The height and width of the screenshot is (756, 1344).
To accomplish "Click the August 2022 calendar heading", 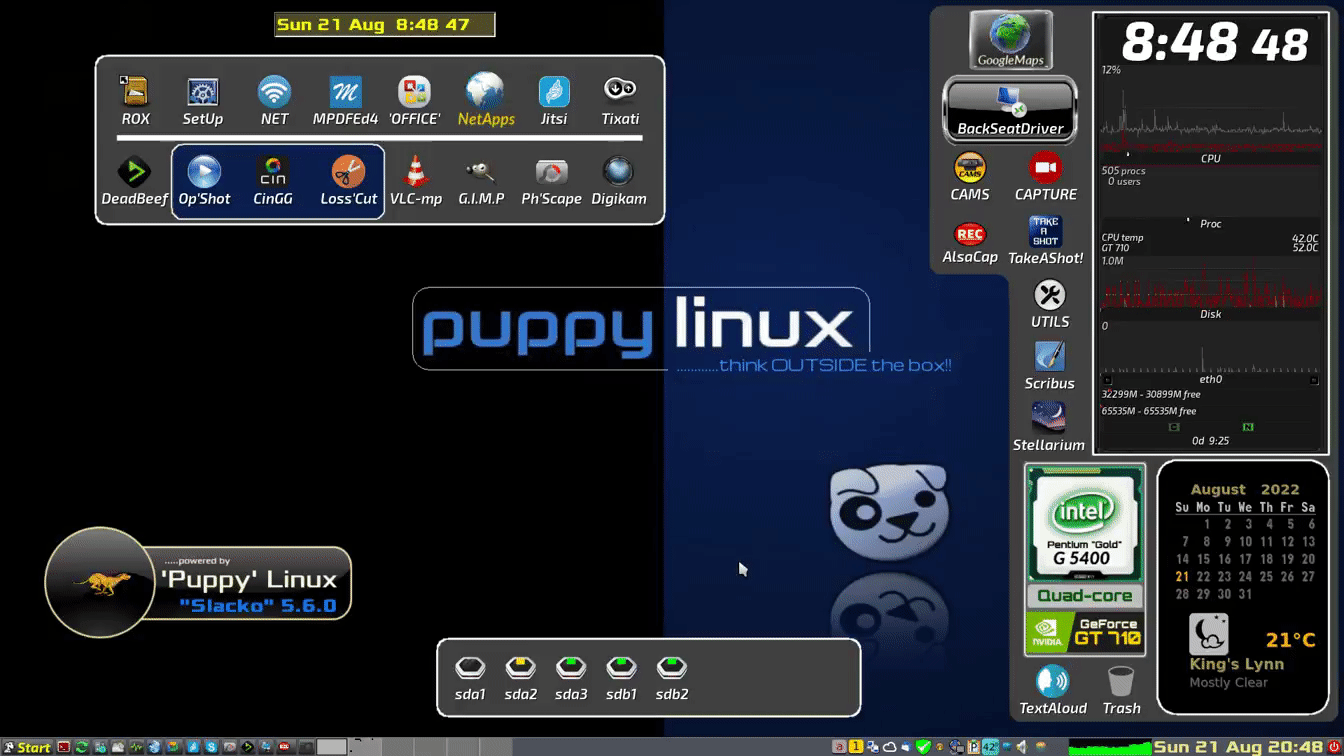I will click(x=1245, y=490).
